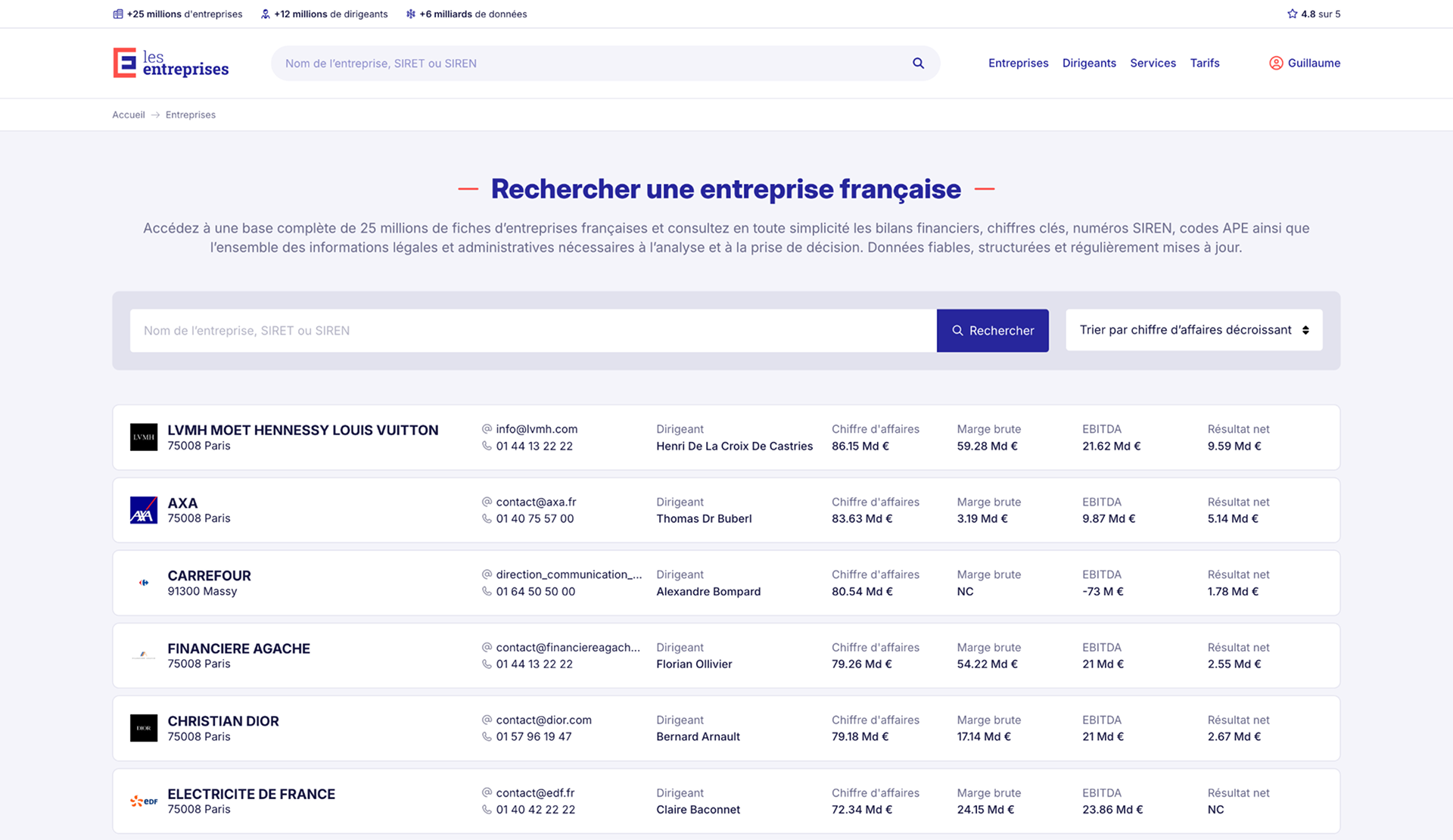Click the email icon in Financiere Agache row
1453x840 pixels.
click(487, 648)
